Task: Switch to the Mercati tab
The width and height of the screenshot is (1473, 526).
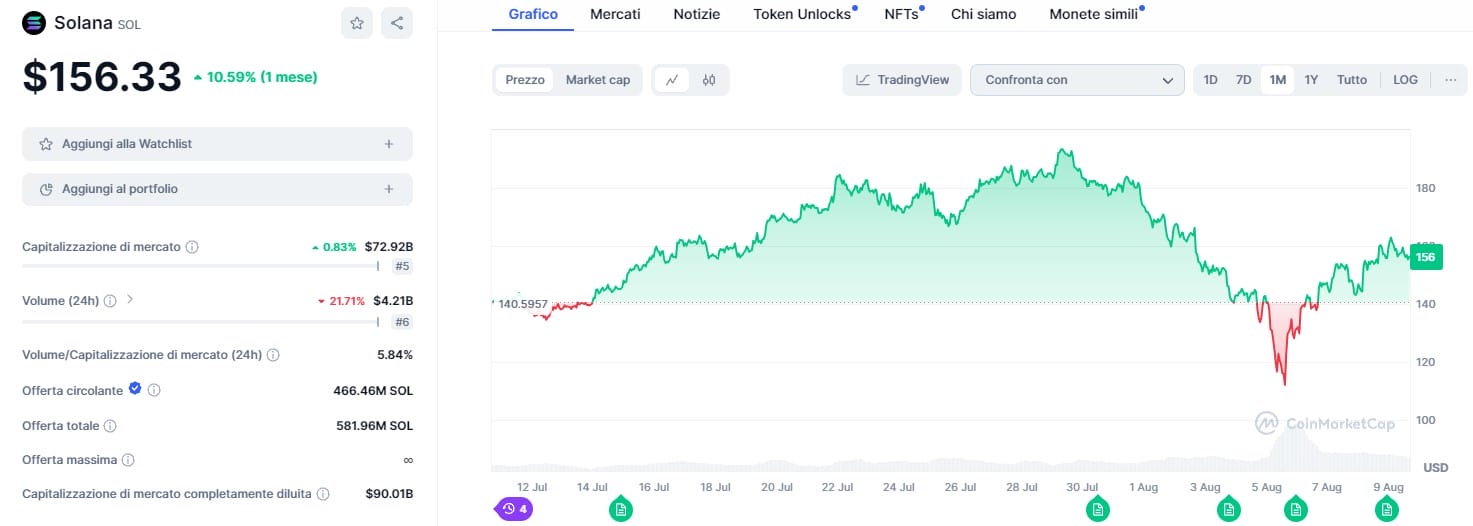Action: (x=615, y=14)
